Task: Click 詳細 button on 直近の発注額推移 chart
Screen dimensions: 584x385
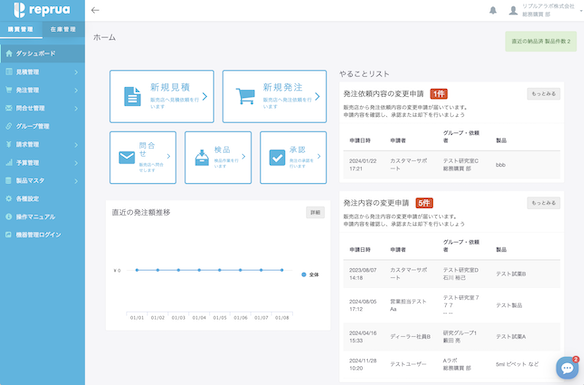Action: point(315,212)
